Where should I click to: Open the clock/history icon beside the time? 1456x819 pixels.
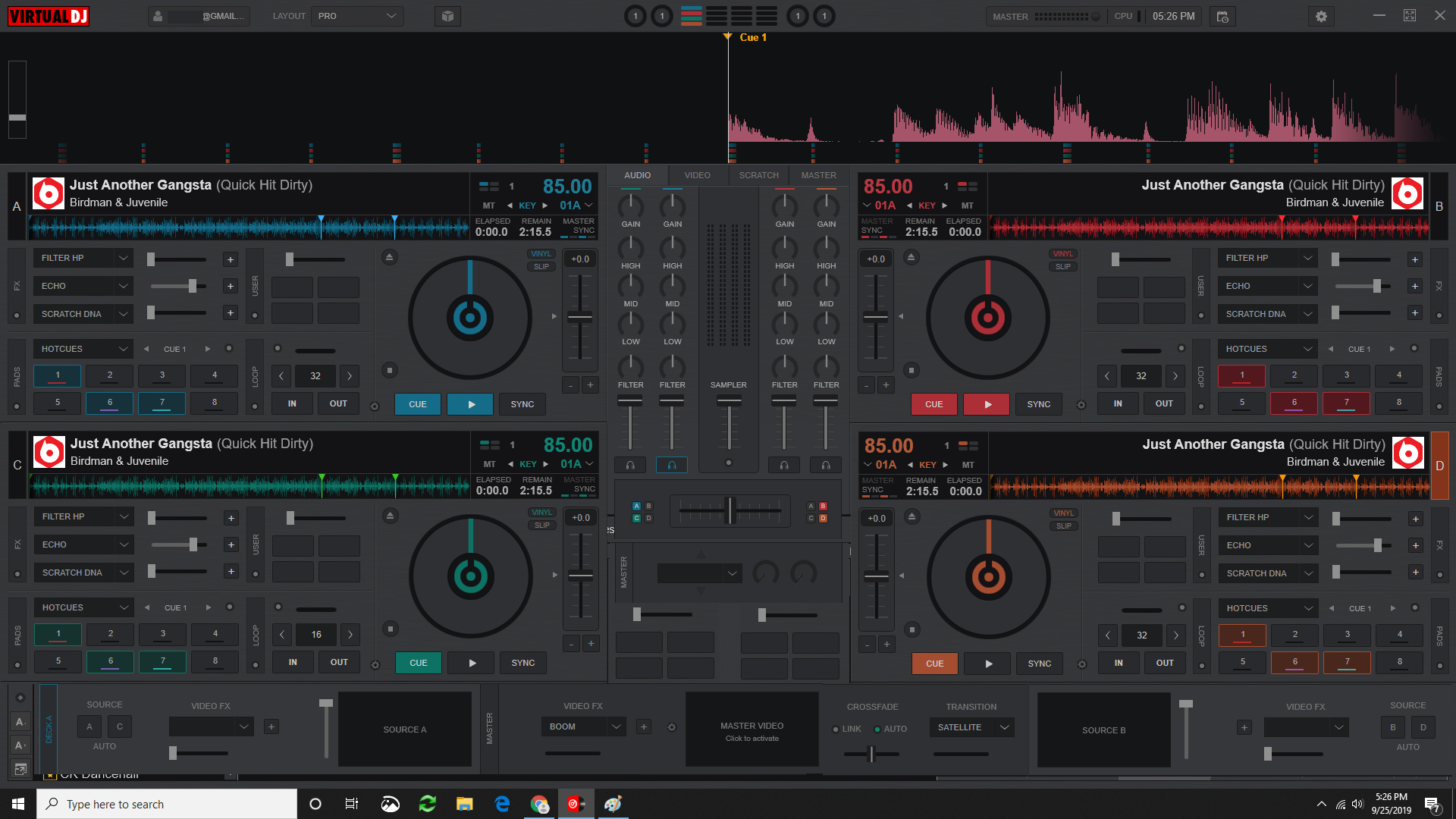(x=1222, y=16)
